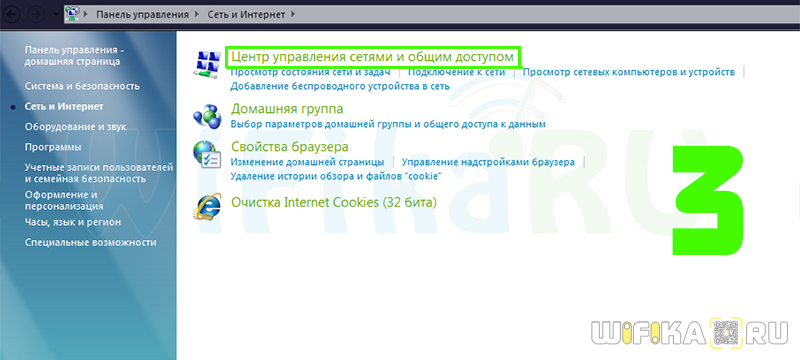Viewport: 800px width, 360px height.
Task: Open the Домашняя группа heading link
Action: click(x=287, y=109)
